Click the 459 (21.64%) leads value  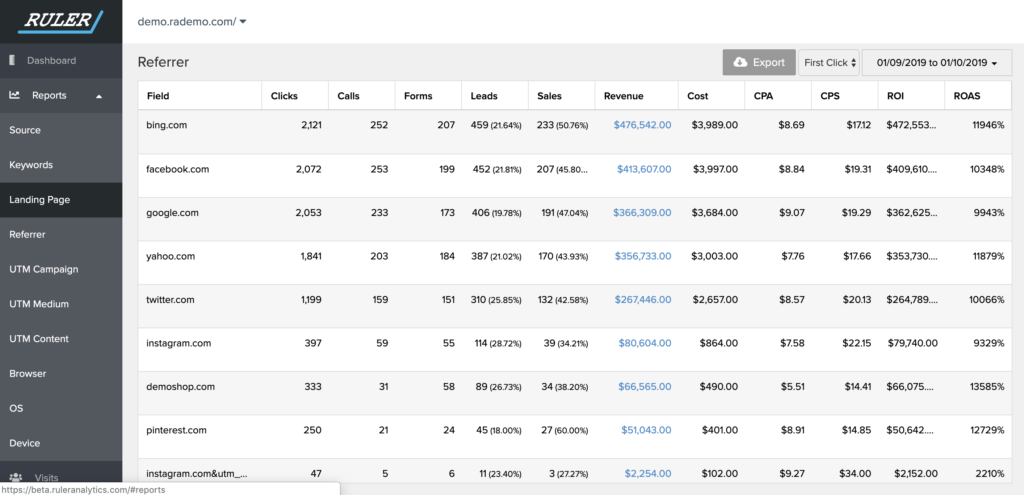pyautogui.click(x=496, y=125)
